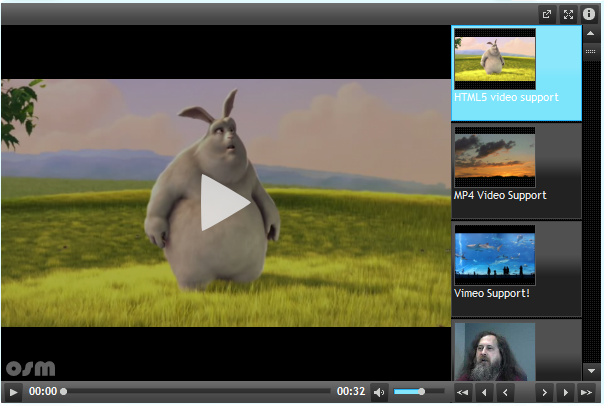Jump to first playlist item (double-left arrow)

463,393
